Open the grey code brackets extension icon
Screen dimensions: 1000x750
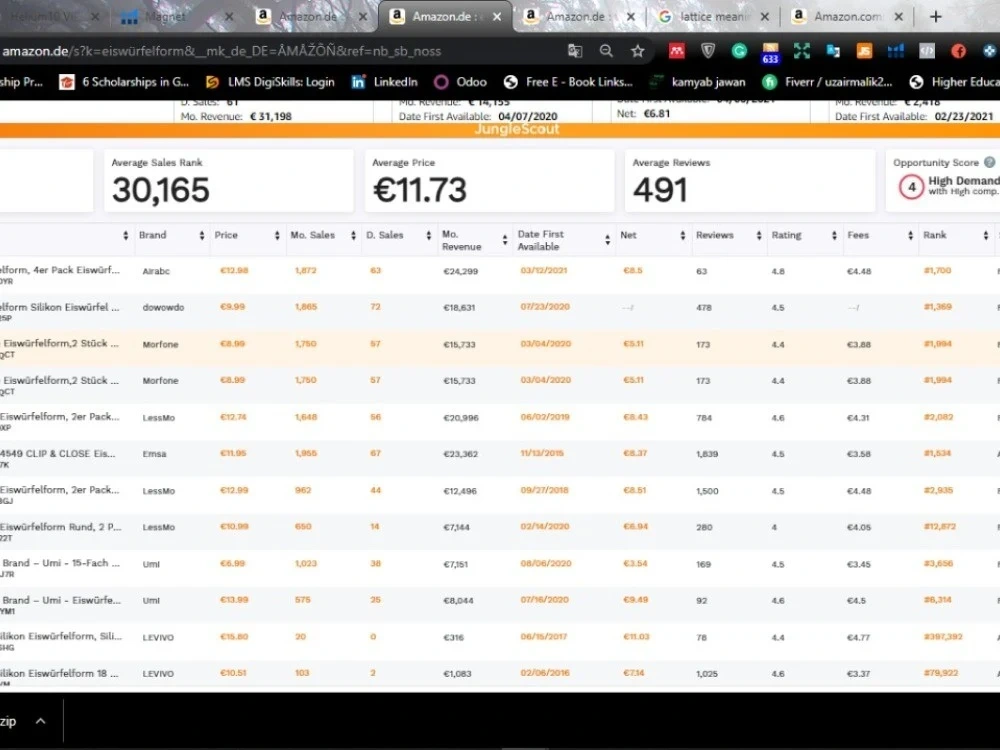pyautogui.click(x=927, y=51)
